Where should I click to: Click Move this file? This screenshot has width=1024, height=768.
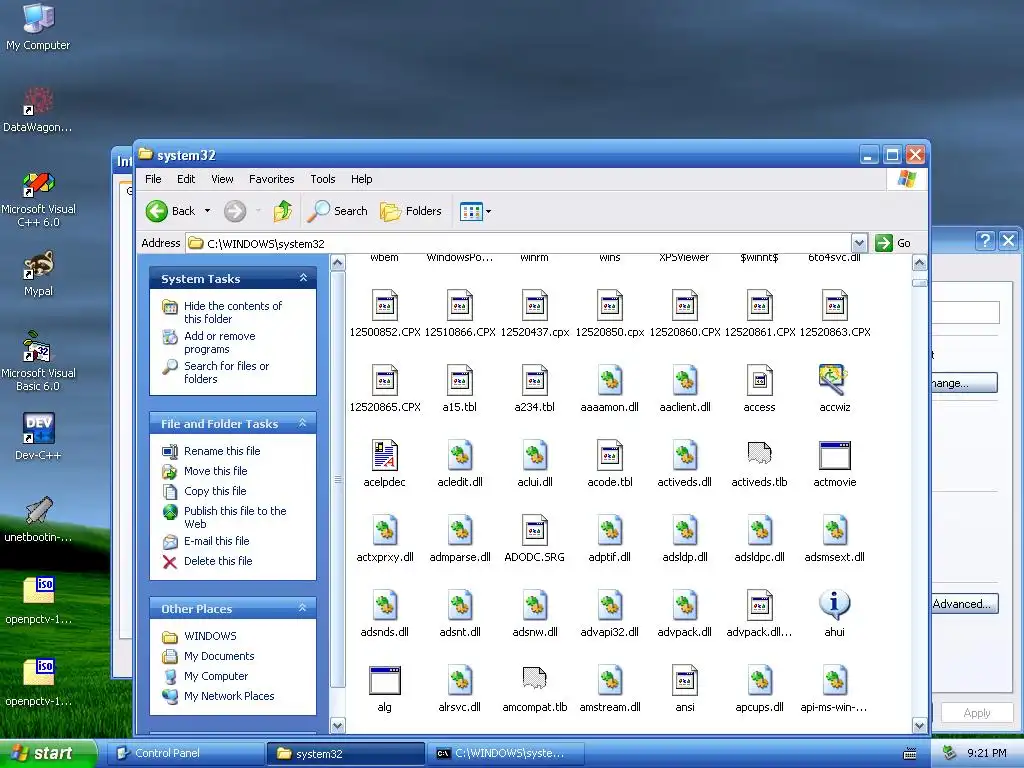216,471
